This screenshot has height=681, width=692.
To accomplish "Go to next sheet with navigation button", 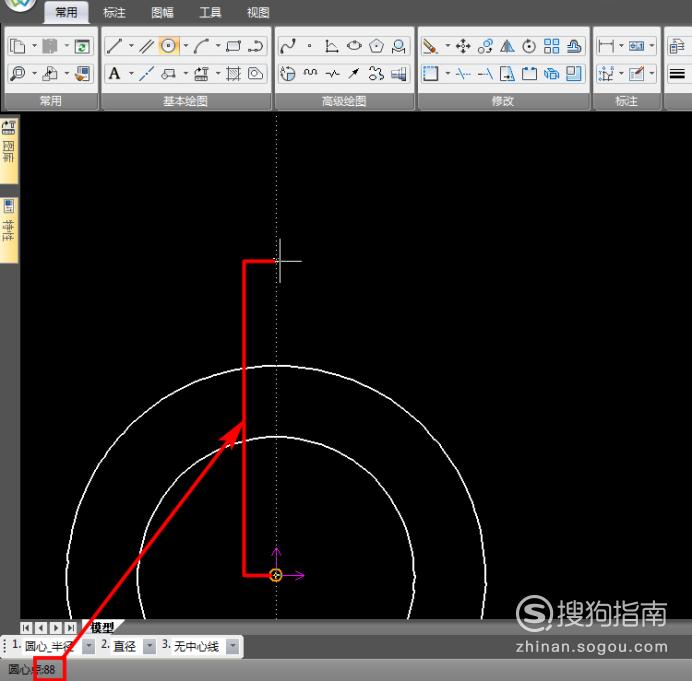I will point(56,627).
